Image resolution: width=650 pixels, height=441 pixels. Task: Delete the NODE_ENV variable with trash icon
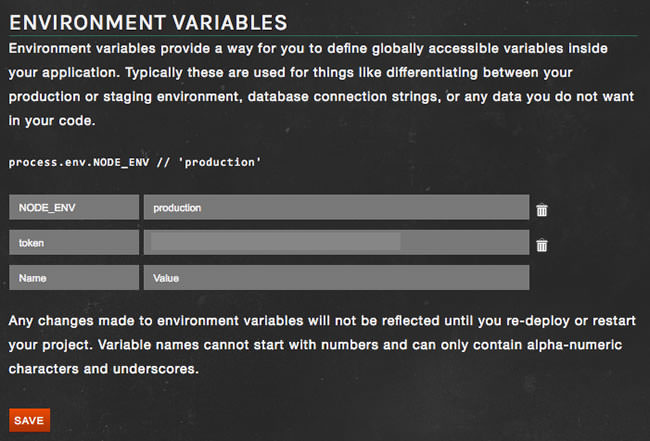pyautogui.click(x=541, y=210)
